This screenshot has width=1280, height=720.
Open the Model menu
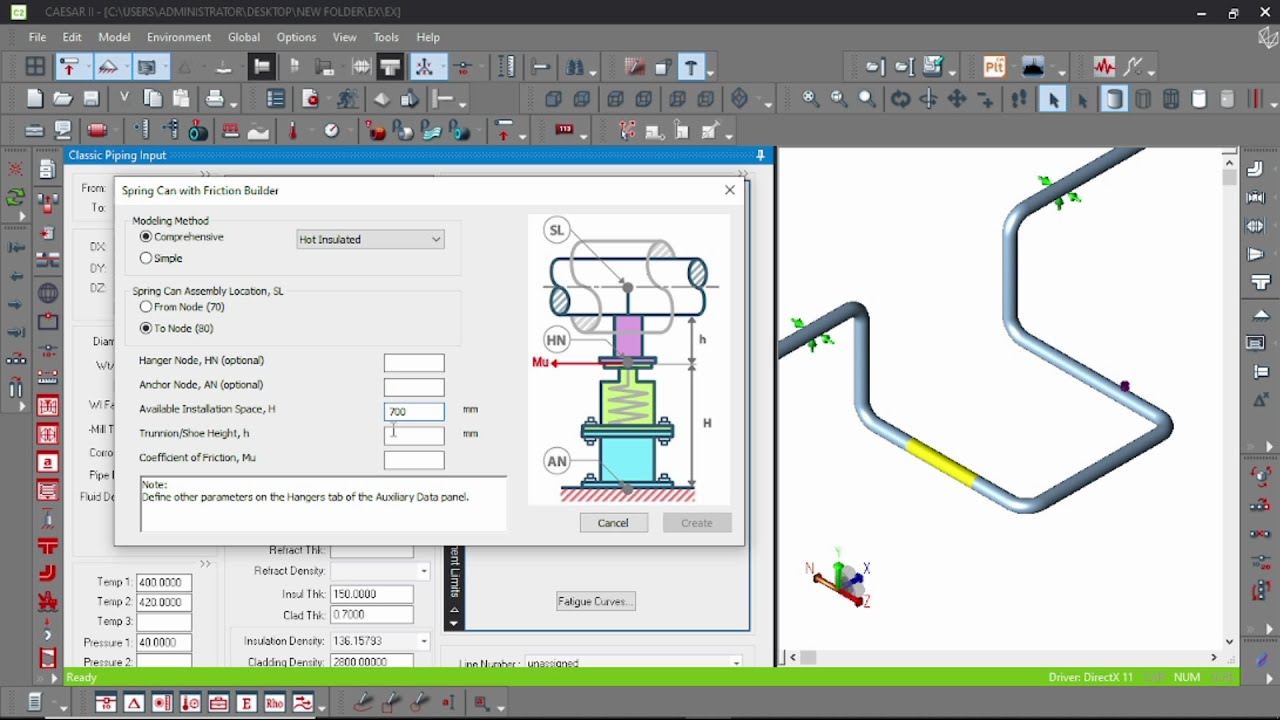[x=114, y=37]
